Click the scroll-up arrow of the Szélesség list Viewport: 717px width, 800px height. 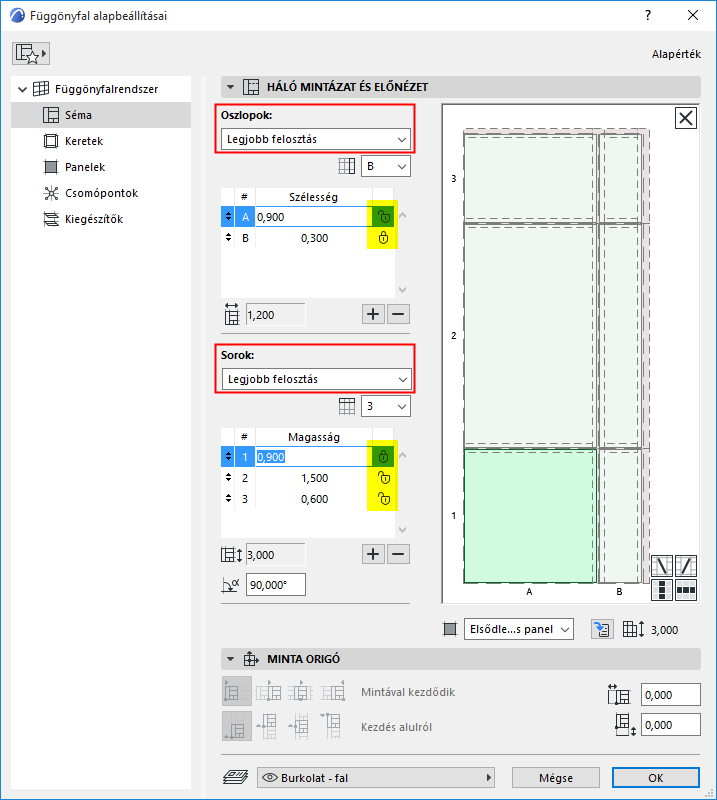(x=402, y=215)
